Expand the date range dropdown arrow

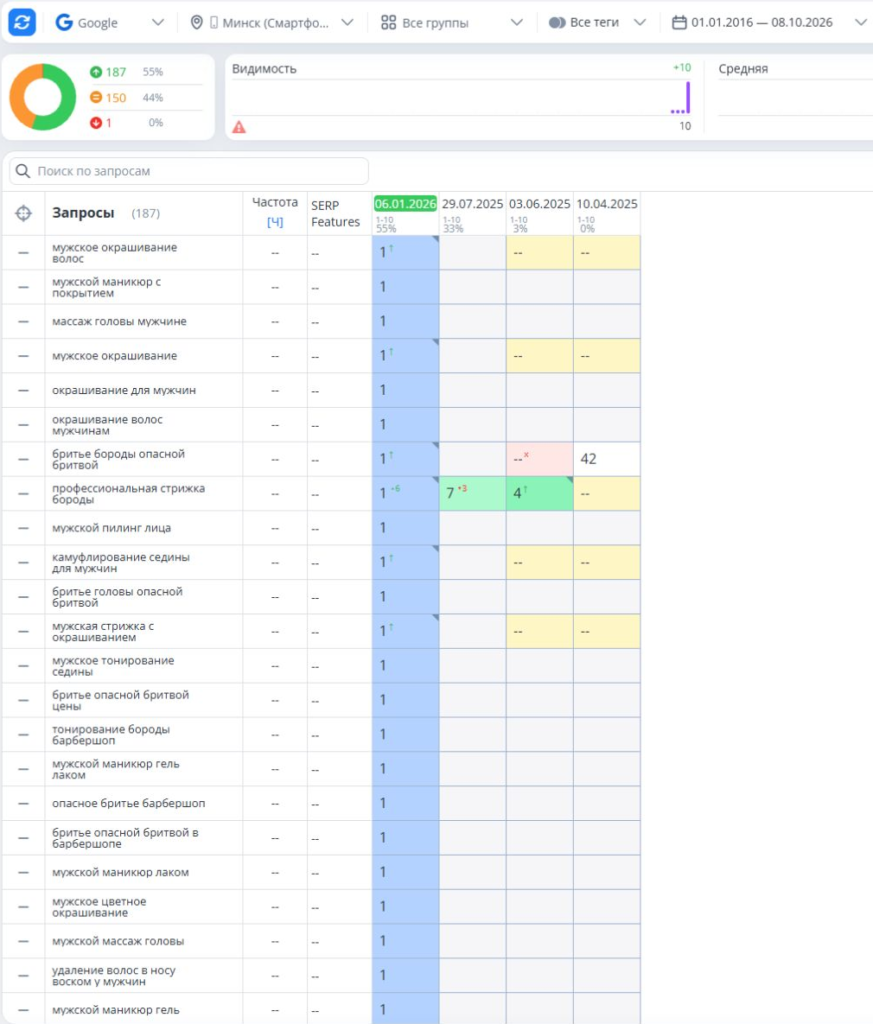861,22
